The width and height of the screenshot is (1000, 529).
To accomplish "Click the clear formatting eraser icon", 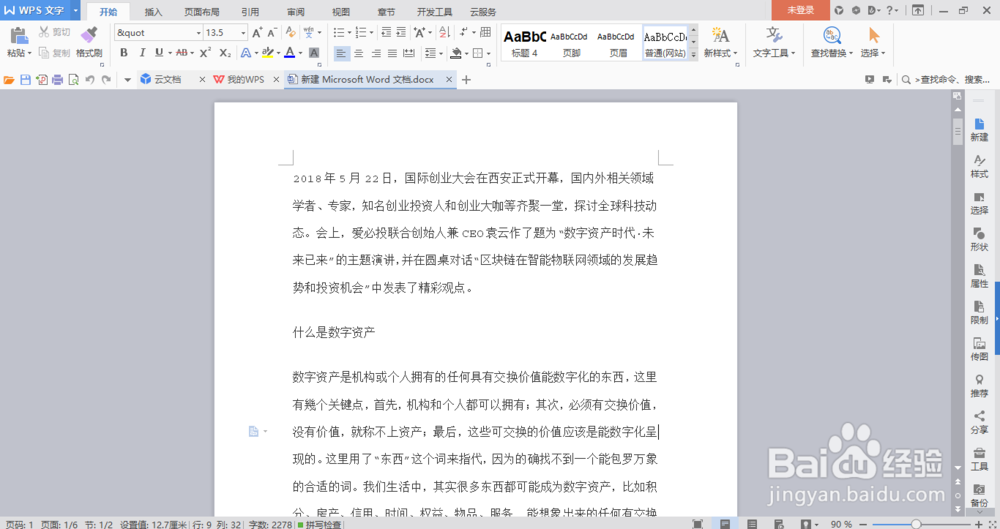I will coord(290,33).
